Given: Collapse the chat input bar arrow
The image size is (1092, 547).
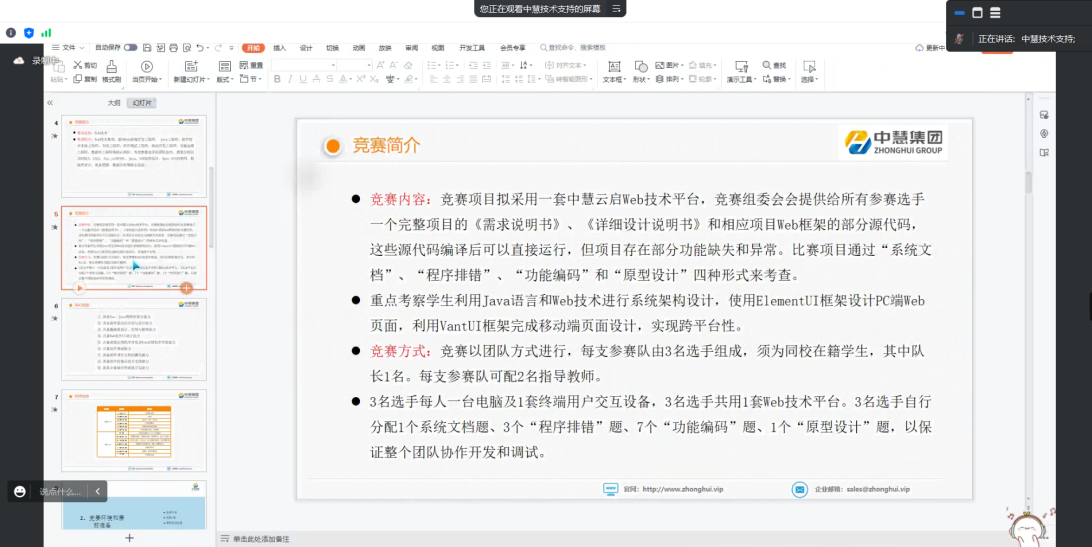Looking at the screenshot, I should (x=98, y=491).
